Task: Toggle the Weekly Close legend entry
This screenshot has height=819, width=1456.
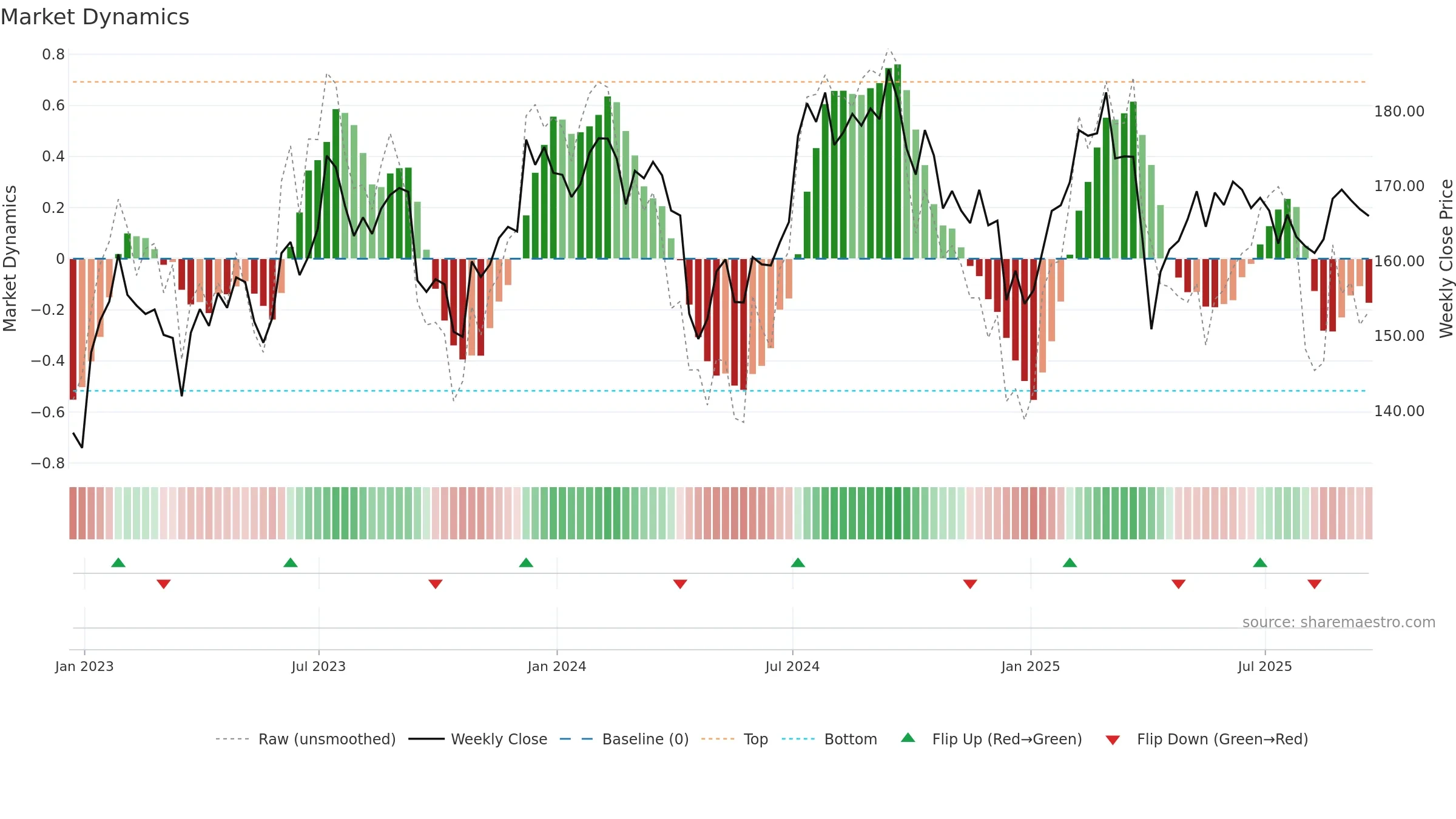Action: point(478,739)
